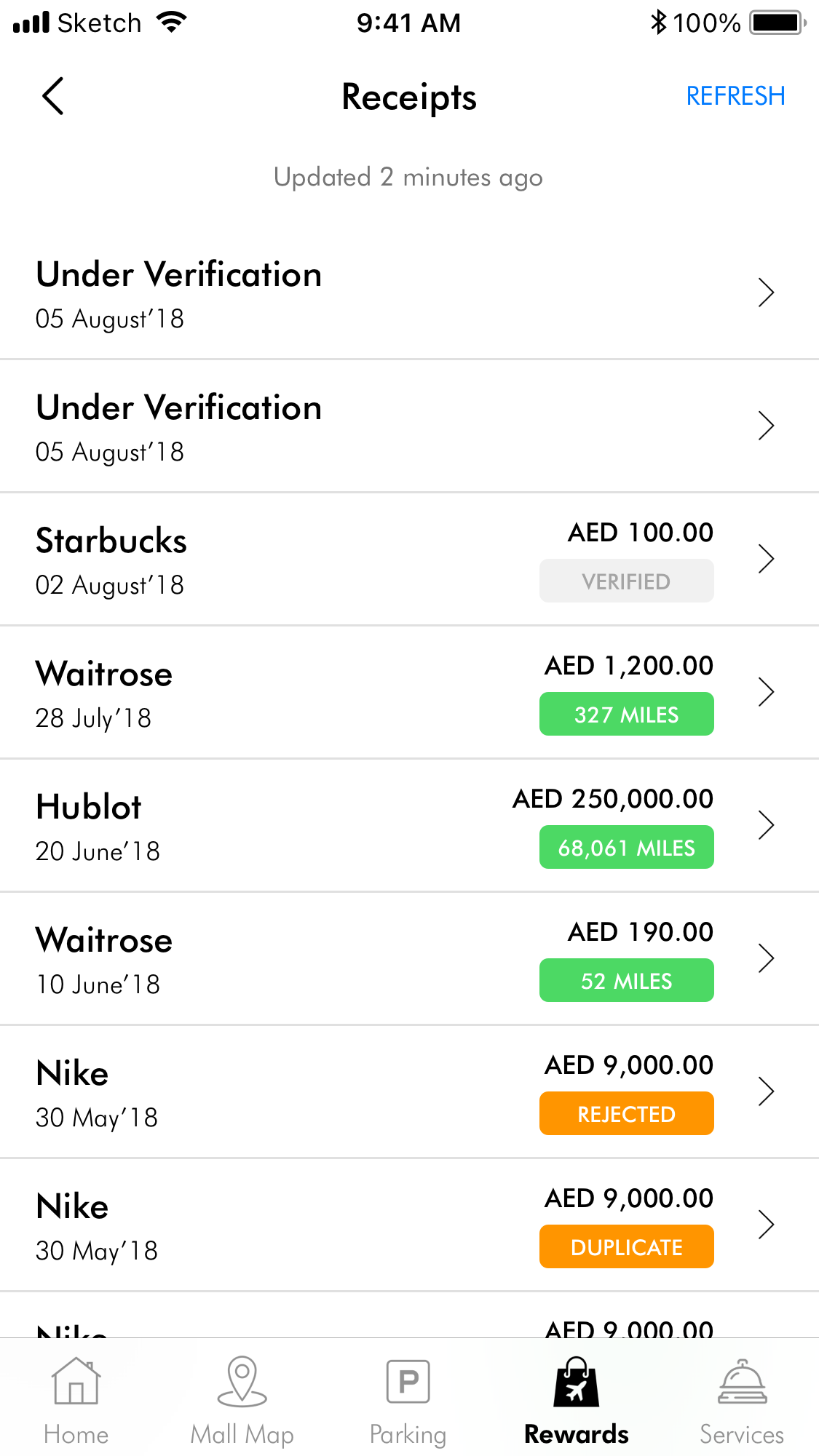Select the VERIFIED badge on Starbucks
This screenshot has height=1456, width=819.
coord(626,581)
